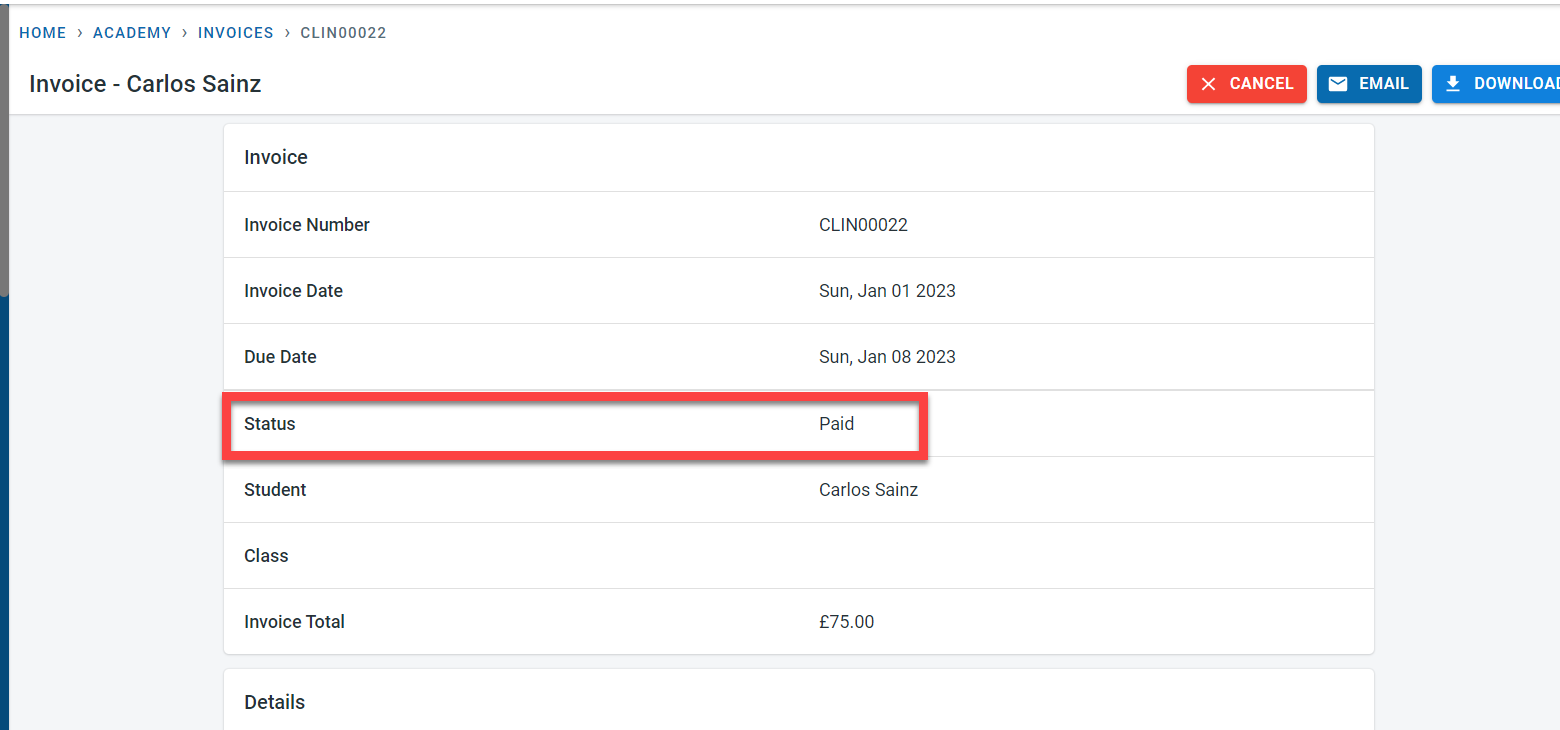Click the X icon on Cancel button
Image resolution: width=1560 pixels, height=730 pixels.
point(1208,84)
